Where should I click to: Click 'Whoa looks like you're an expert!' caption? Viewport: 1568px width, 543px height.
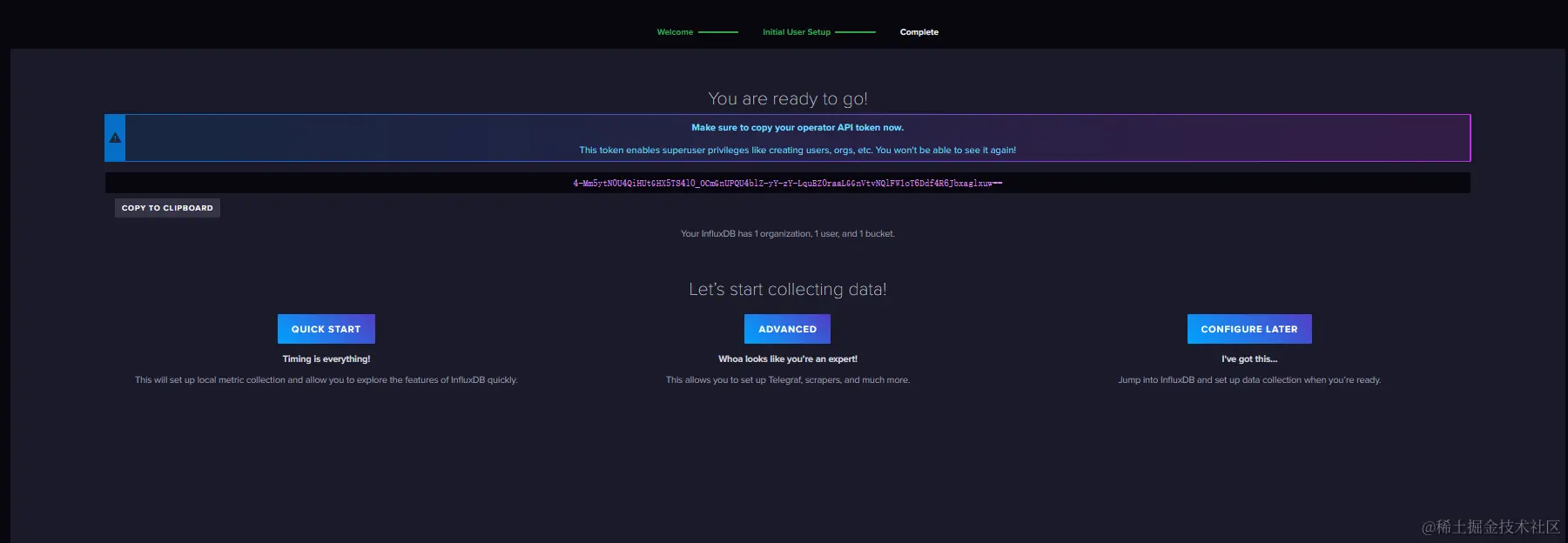(788, 359)
